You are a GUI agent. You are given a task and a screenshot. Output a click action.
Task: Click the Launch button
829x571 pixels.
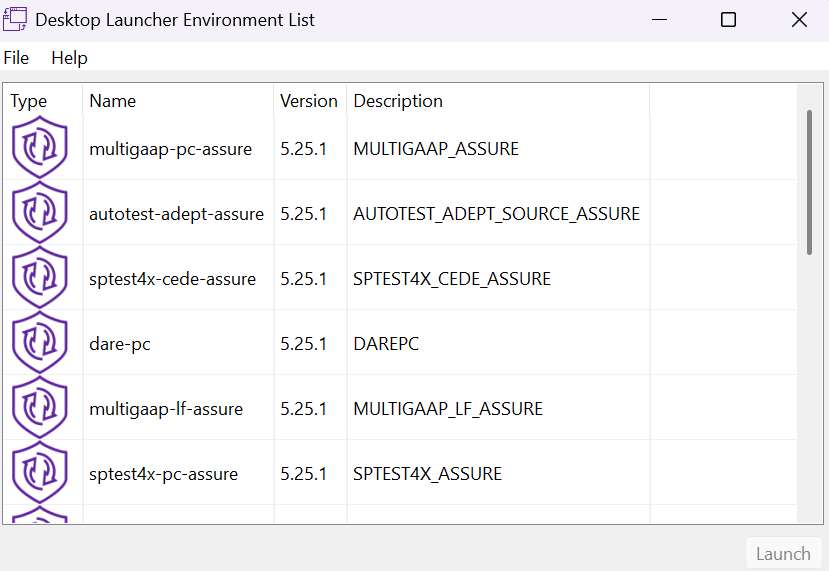783,554
